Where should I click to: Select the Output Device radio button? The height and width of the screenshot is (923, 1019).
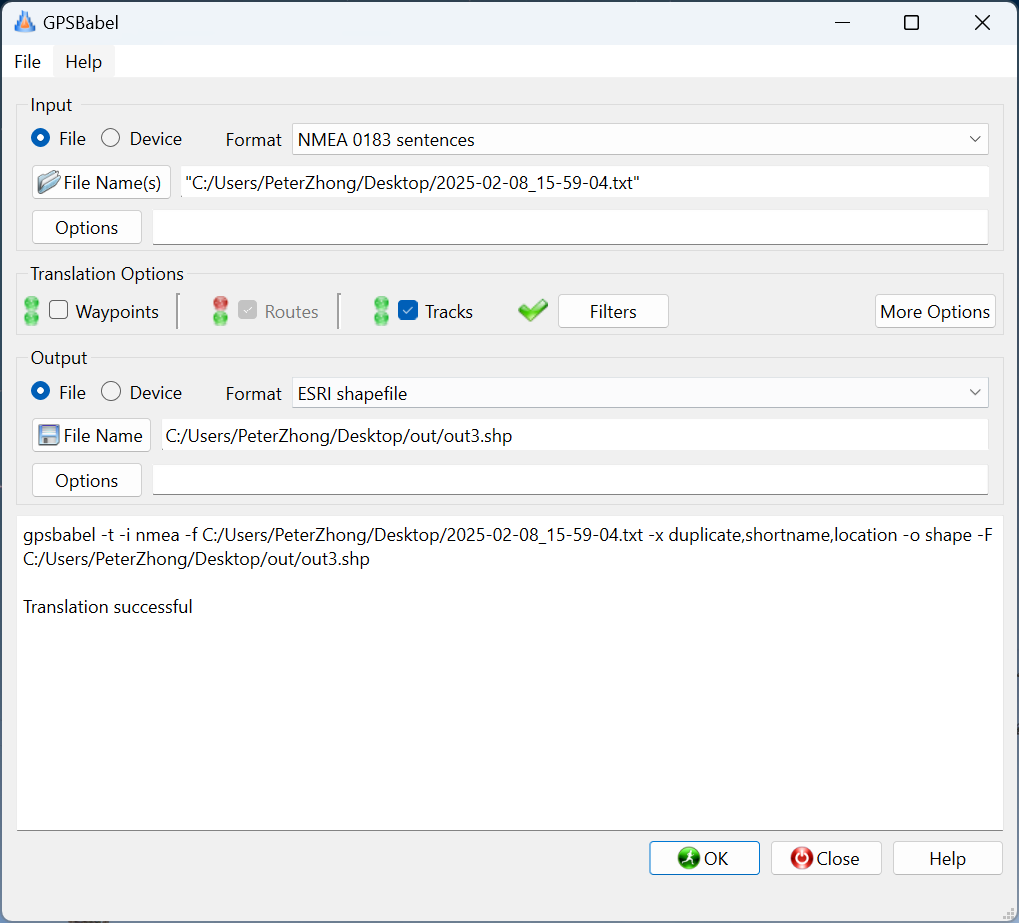pyautogui.click(x=110, y=391)
